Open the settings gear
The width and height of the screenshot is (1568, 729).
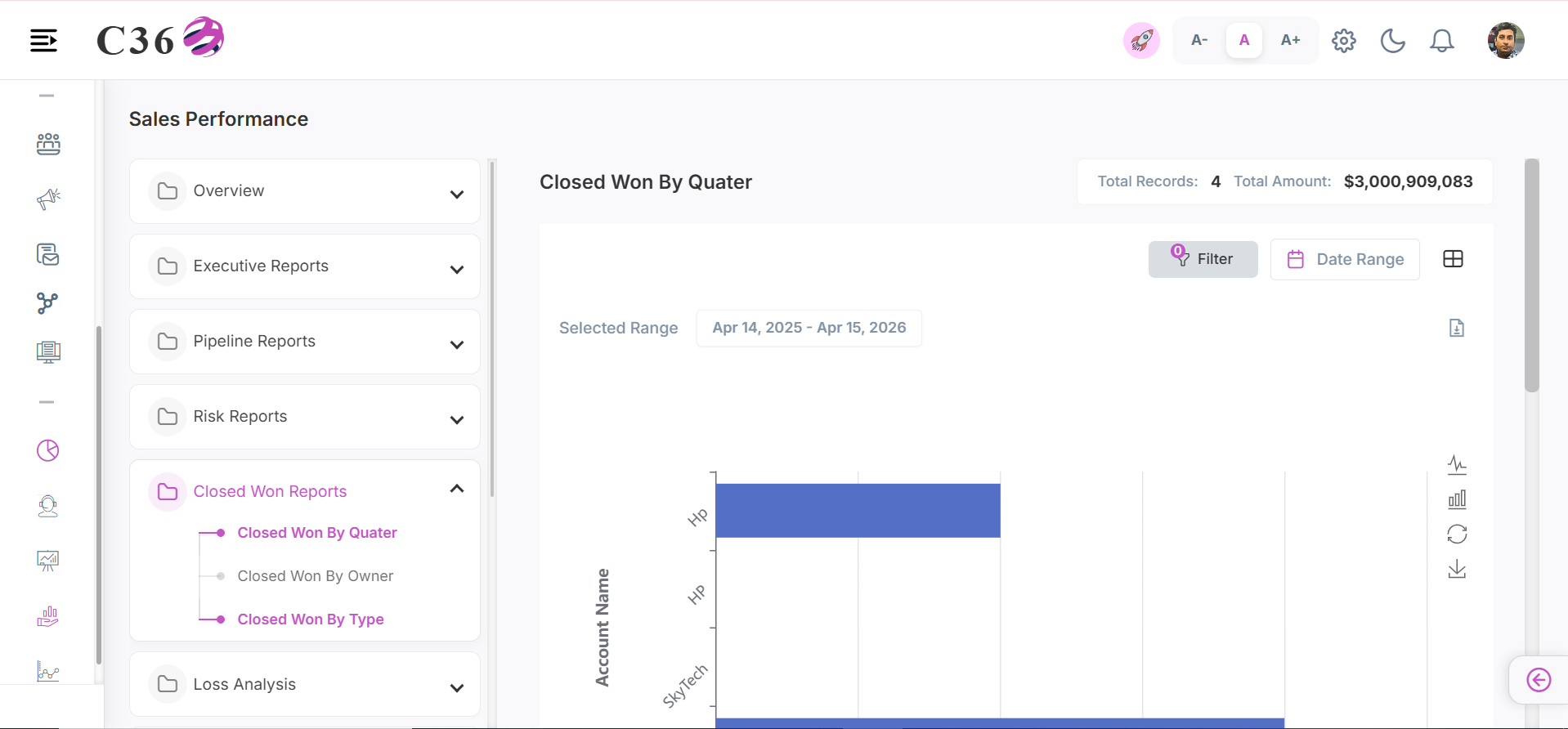click(x=1343, y=40)
